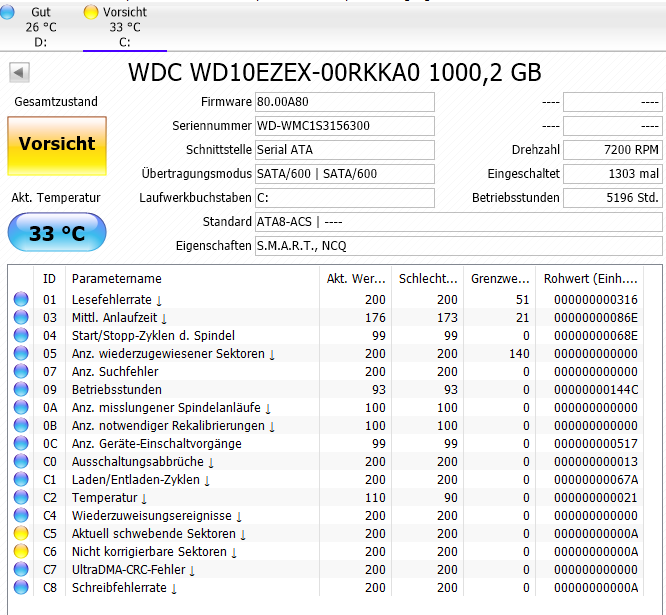This screenshot has width=666, height=615.
Task: Click the Schlecht... column header
Action: [428, 279]
